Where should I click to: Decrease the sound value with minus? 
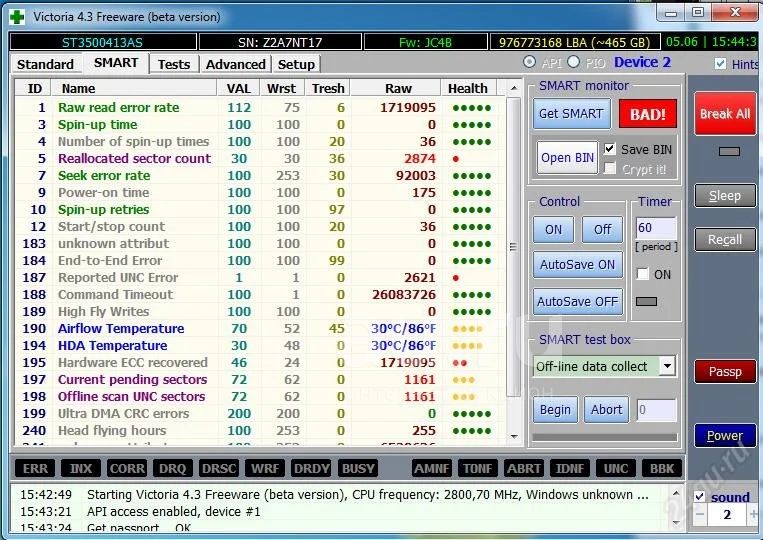[x=700, y=515]
